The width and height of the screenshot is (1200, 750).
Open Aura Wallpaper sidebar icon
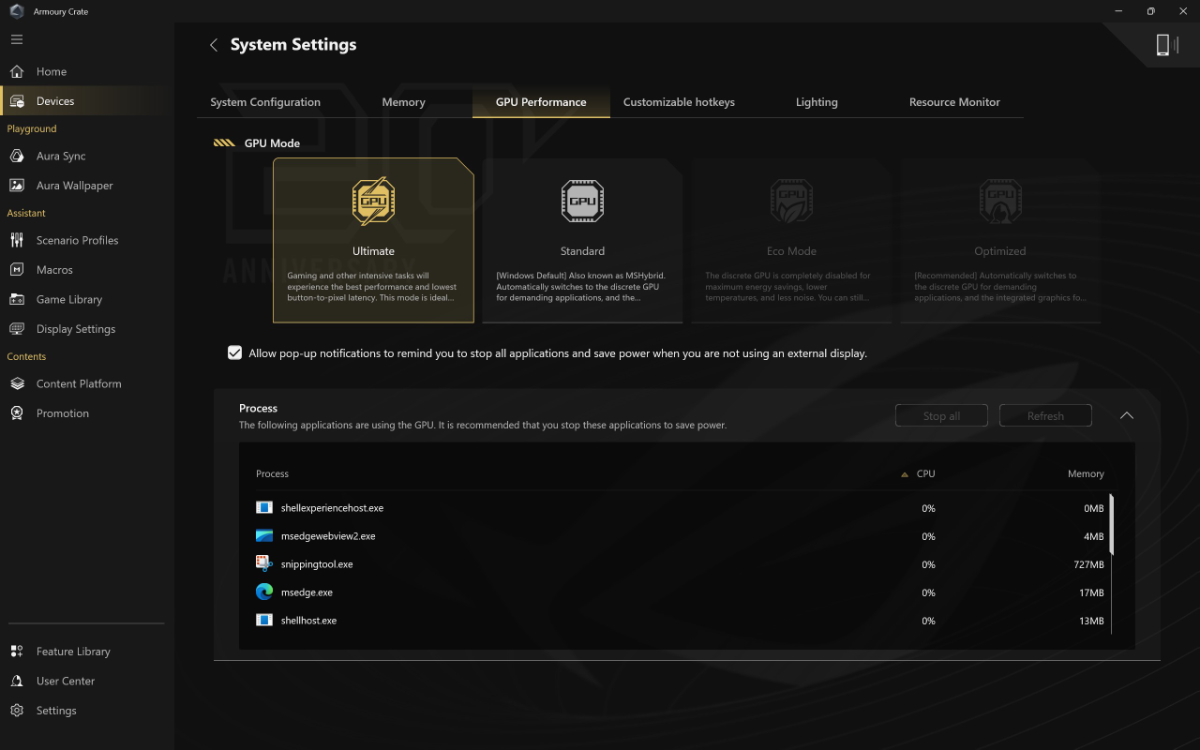pyautogui.click(x=16, y=185)
